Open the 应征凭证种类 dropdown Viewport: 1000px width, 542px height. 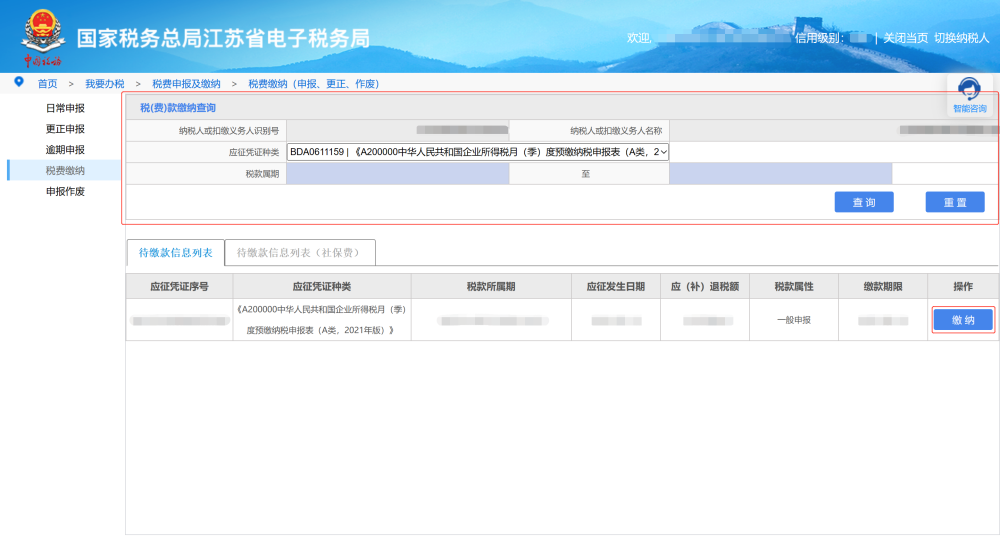[x=478, y=152]
